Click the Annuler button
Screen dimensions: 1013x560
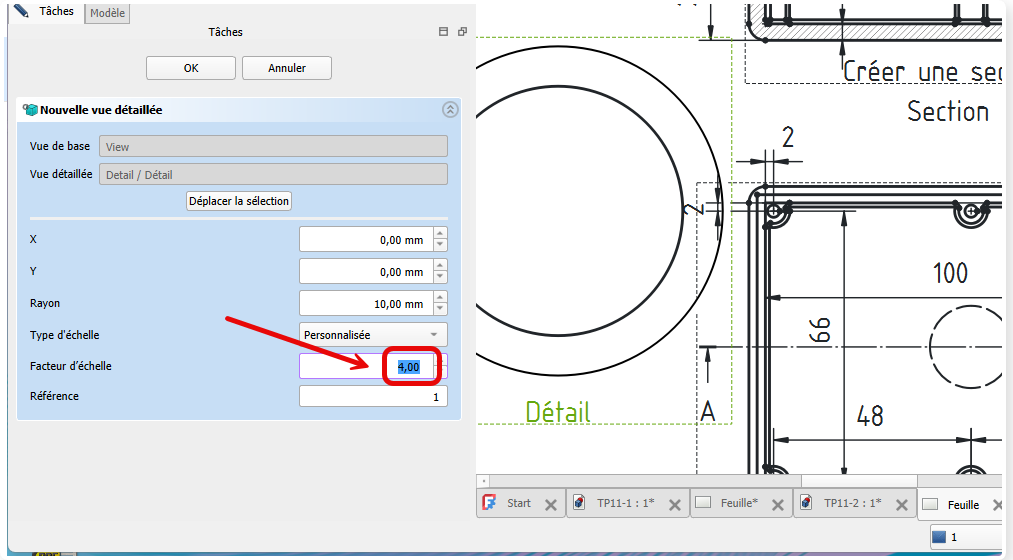287,68
